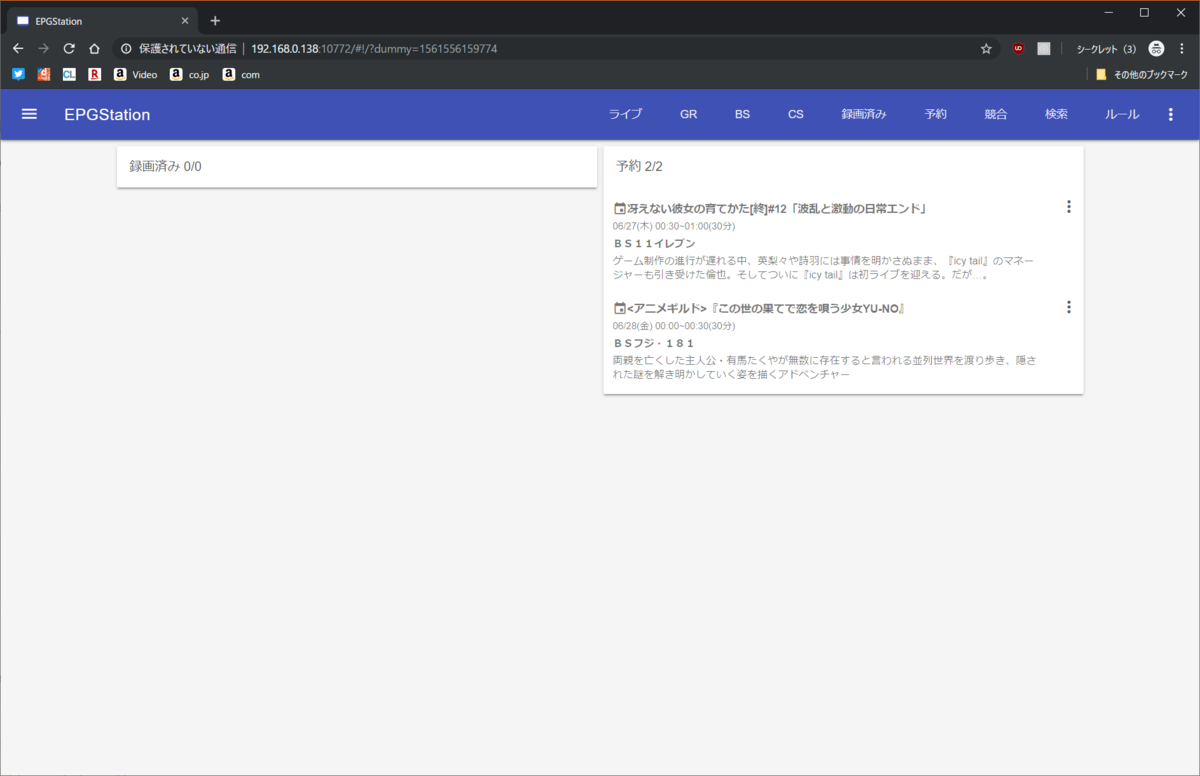Click the browser home icon
Screen dimensions: 1200x776
[94, 48]
